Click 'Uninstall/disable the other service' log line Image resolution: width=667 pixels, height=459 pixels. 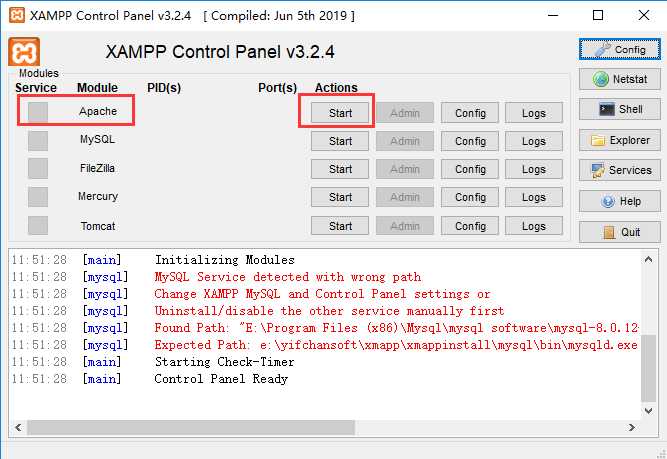(329, 311)
